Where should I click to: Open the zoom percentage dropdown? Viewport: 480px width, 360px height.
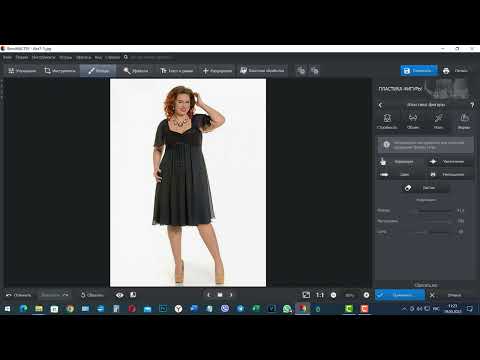pyautogui.click(x=350, y=295)
